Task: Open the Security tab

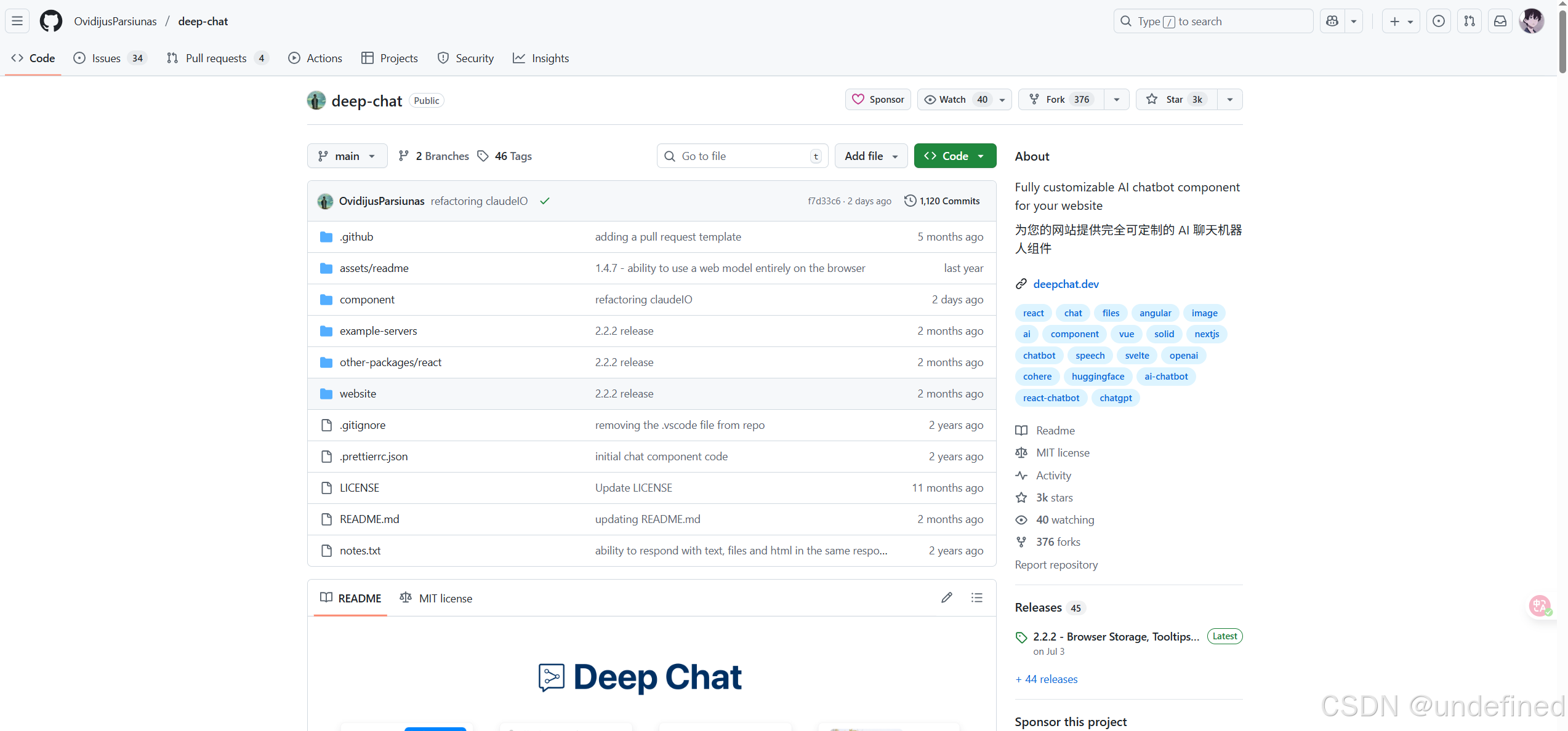Action: click(465, 58)
